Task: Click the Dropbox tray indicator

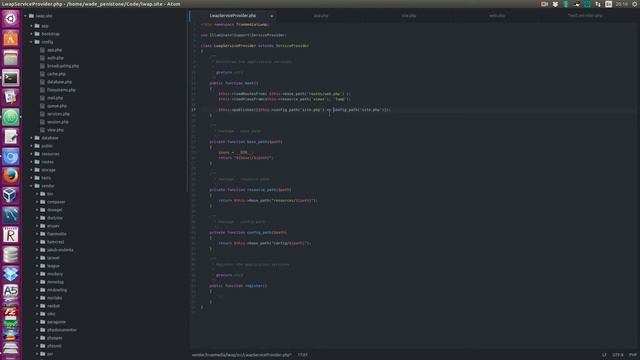Action: (555, 4)
